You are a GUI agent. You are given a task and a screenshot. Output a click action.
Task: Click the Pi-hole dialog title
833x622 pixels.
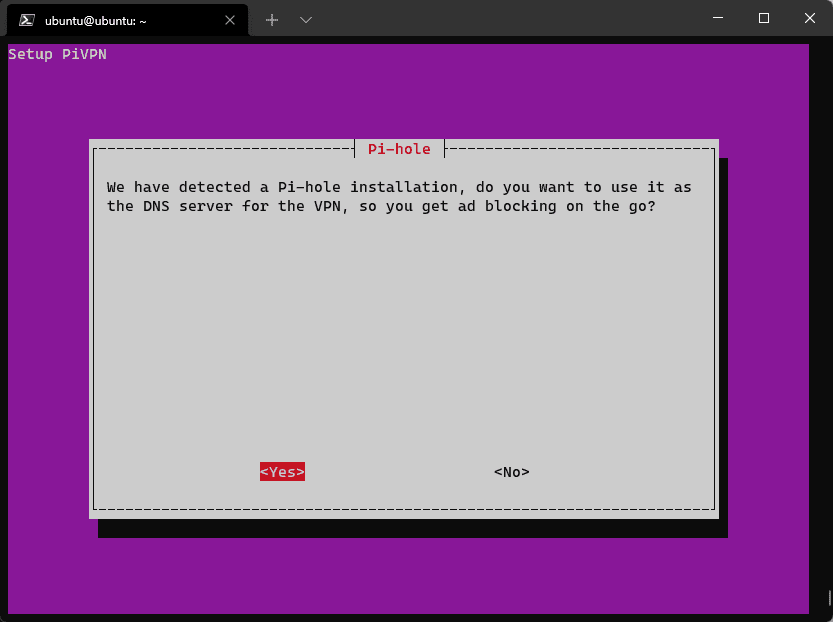coord(399,149)
